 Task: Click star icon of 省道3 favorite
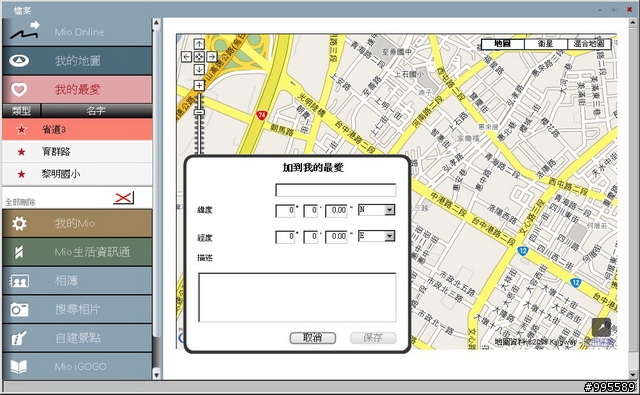tap(21, 130)
